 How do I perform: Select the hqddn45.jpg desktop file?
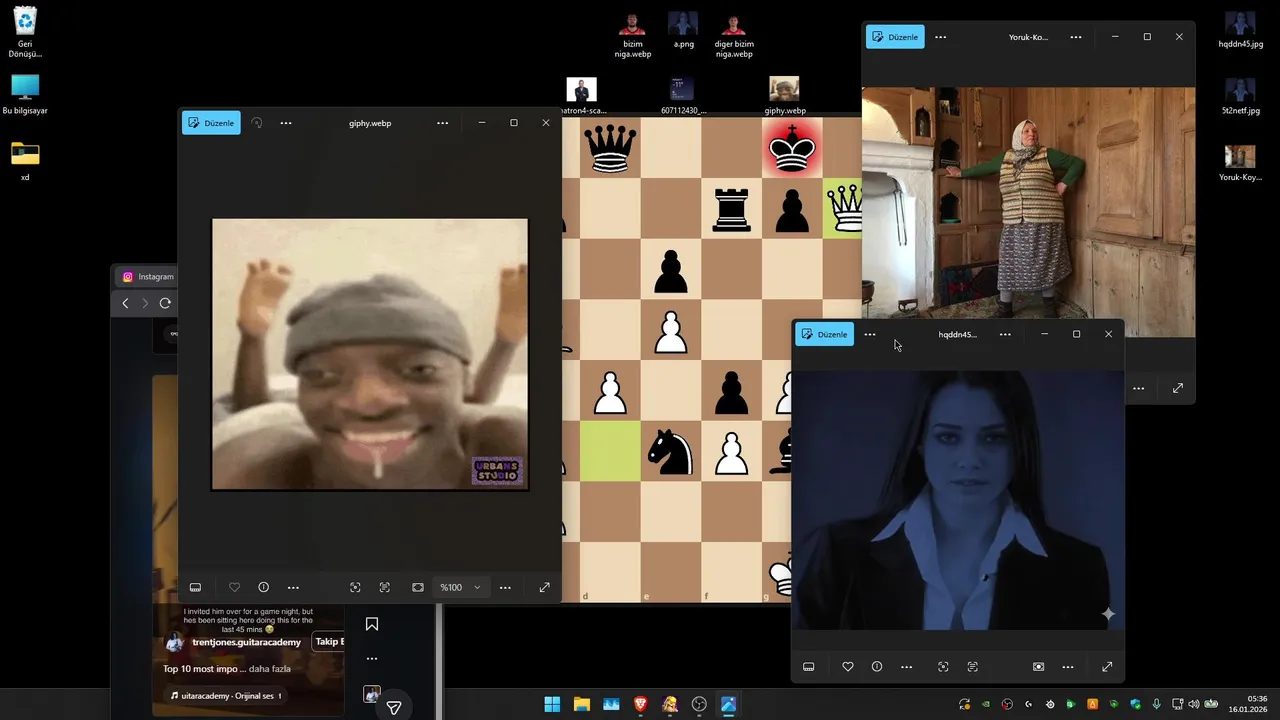tap(1240, 30)
